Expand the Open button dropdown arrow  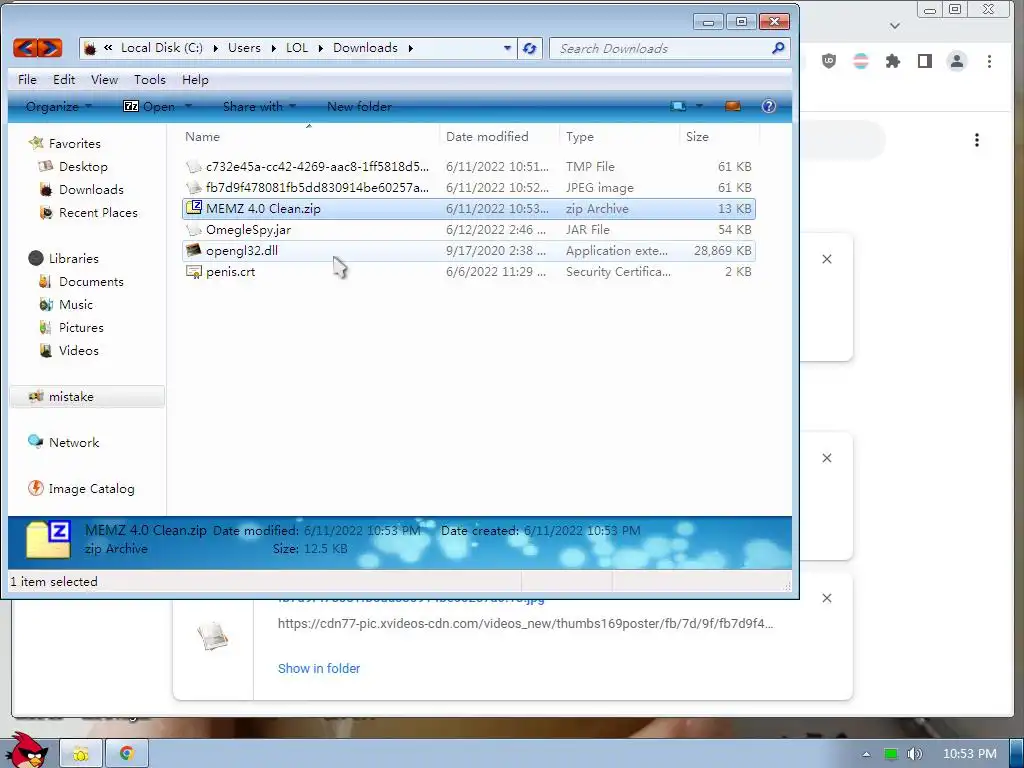pyautogui.click(x=188, y=106)
